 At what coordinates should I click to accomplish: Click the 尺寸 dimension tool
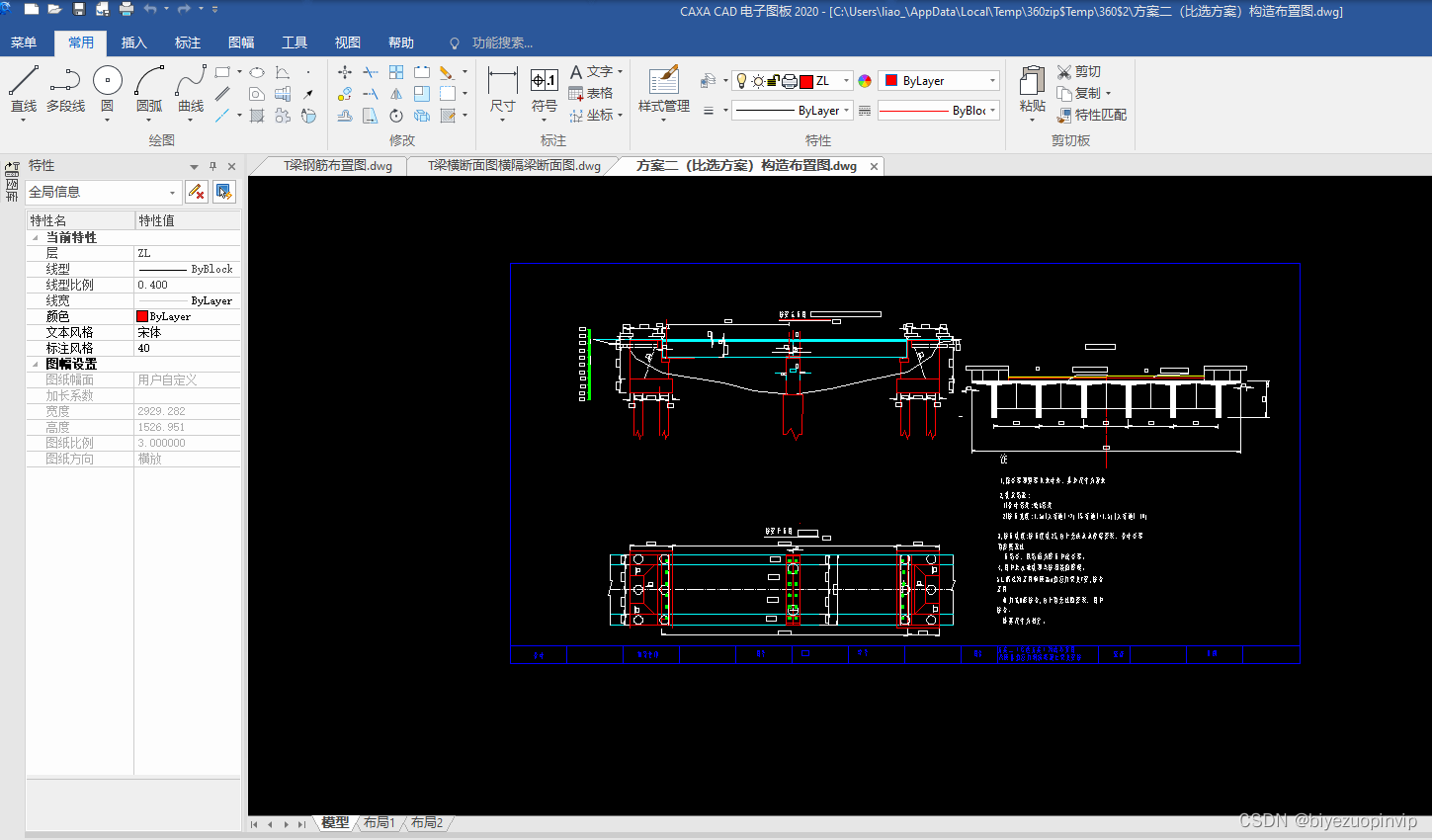click(x=502, y=83)
